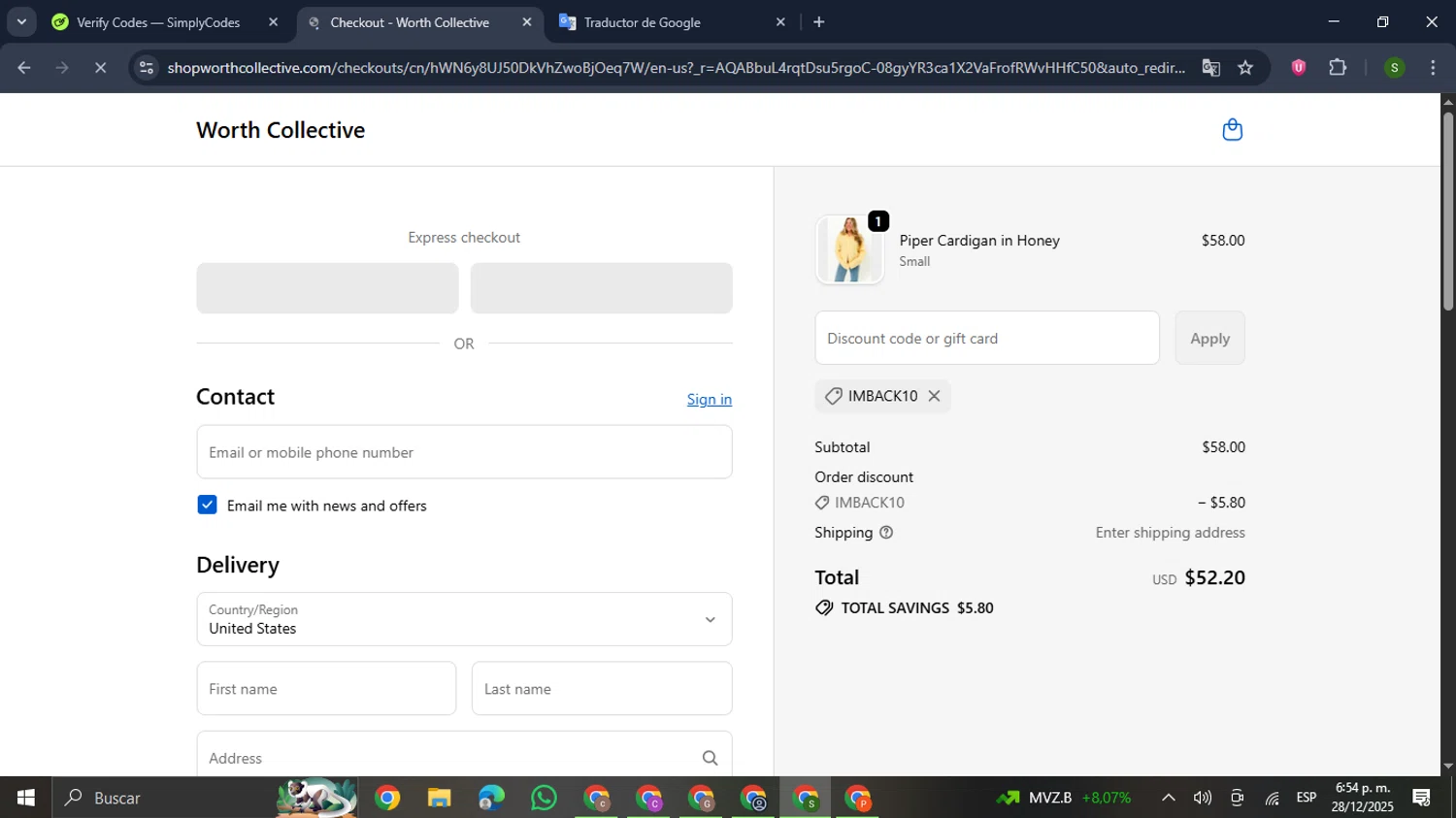This screenshot has height=818, width=1456.
Task: Open the MVZ.B stock widget in taskbar
Action: (1064, 798)
